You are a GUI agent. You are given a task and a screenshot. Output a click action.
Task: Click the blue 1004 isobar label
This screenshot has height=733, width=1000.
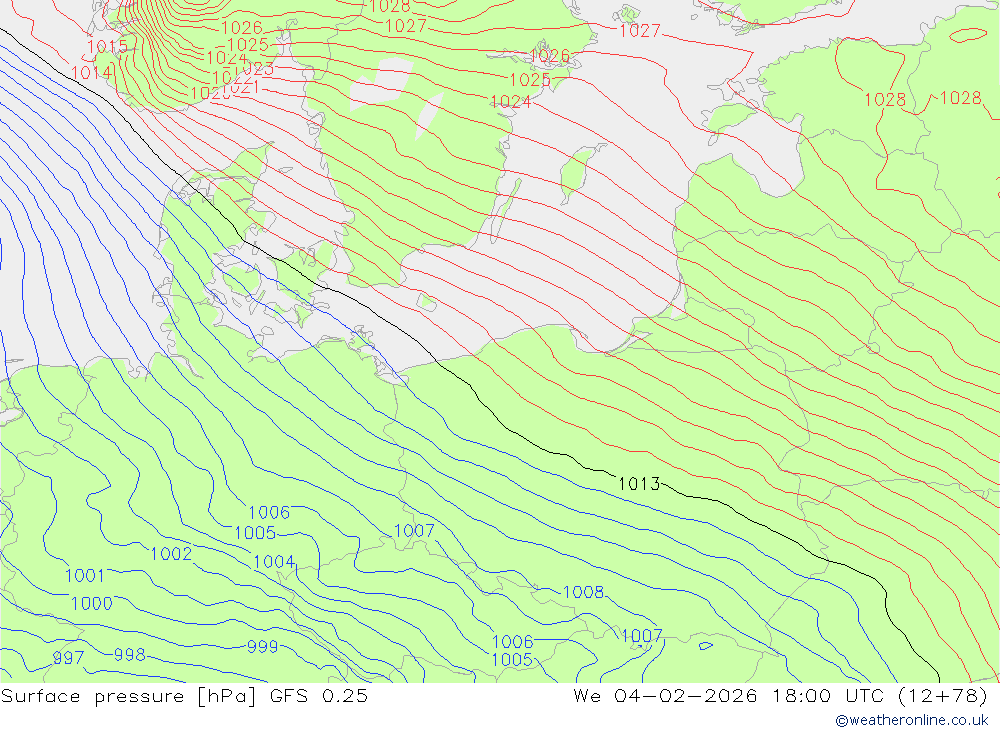(x=274, y=562)
